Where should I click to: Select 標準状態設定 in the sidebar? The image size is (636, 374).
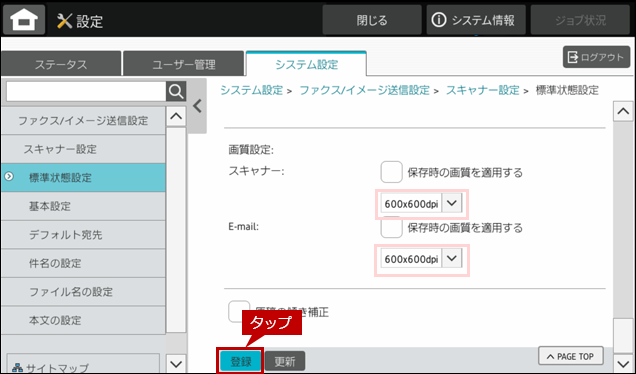[x=83, y=177]
